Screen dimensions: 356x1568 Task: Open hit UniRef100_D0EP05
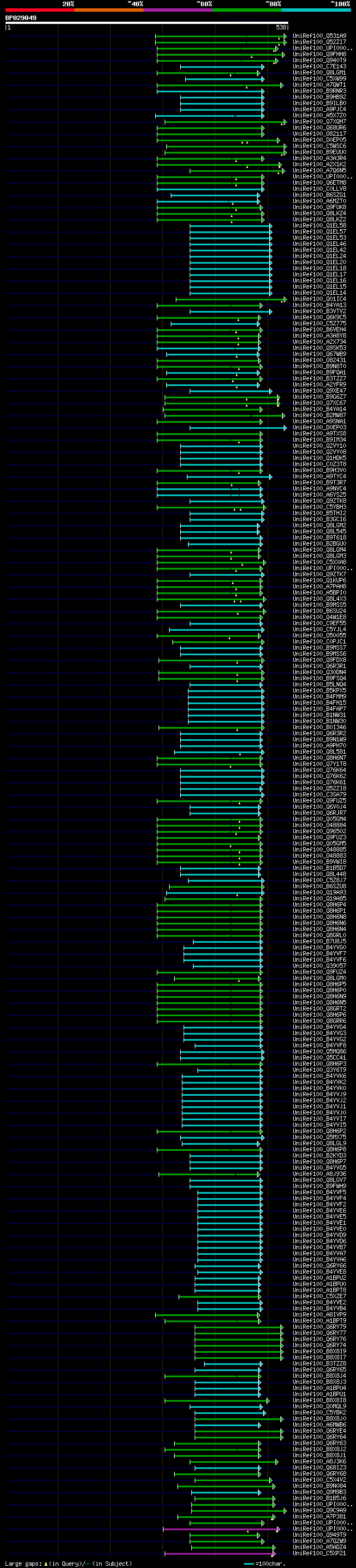click(319, 140)
